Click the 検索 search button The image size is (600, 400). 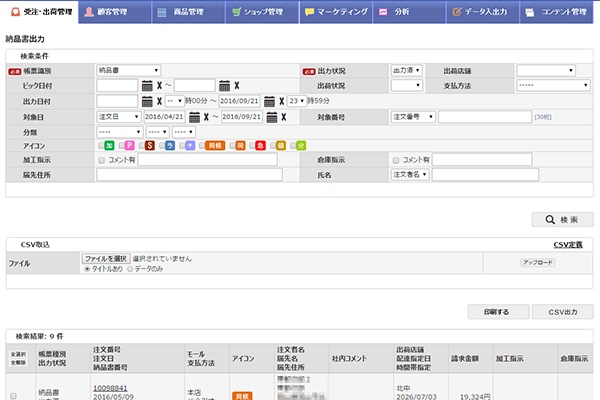coord(563,219)
